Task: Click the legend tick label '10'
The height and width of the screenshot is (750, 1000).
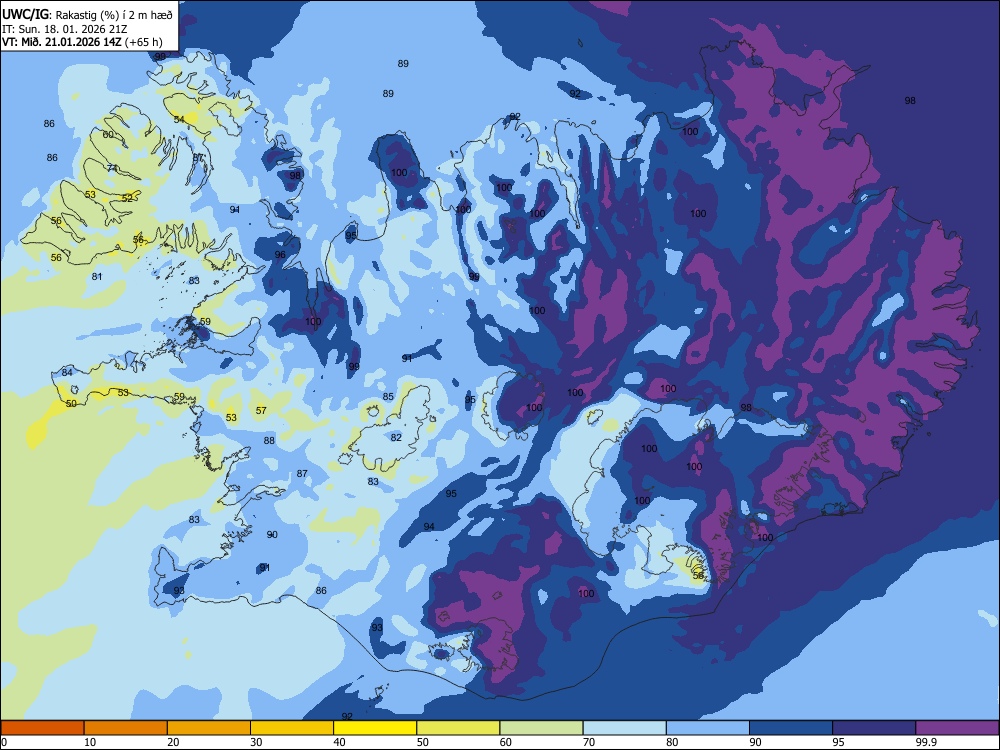Action: pos(90,742)
